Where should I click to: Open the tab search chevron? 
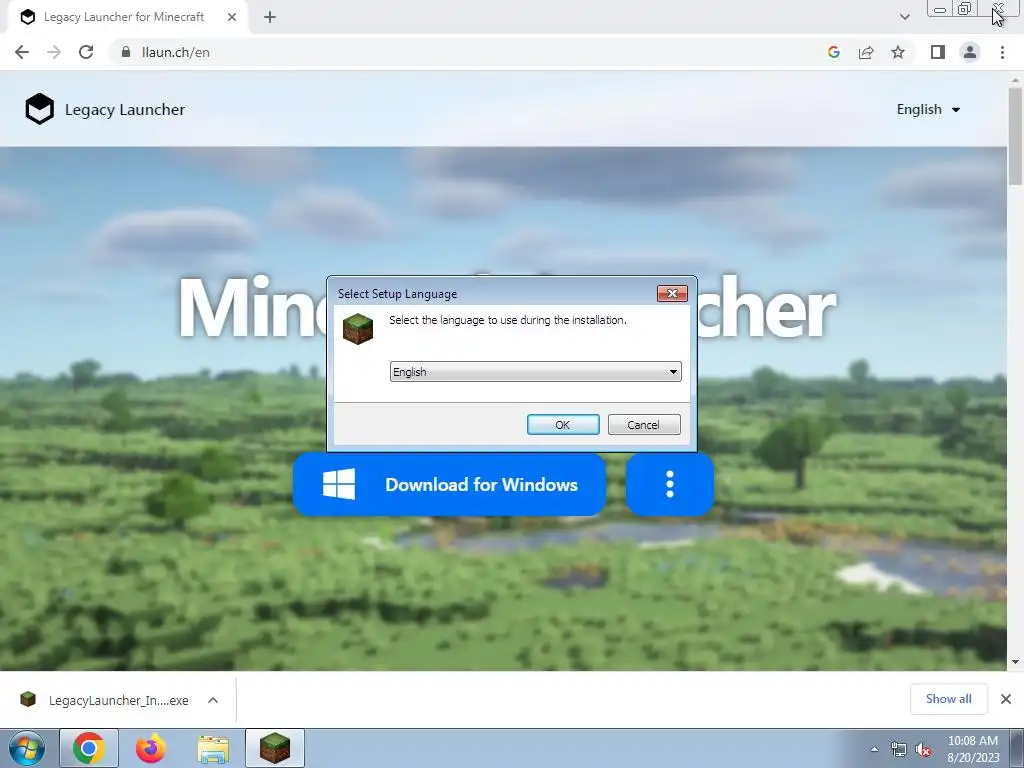(x=904, y=17)
